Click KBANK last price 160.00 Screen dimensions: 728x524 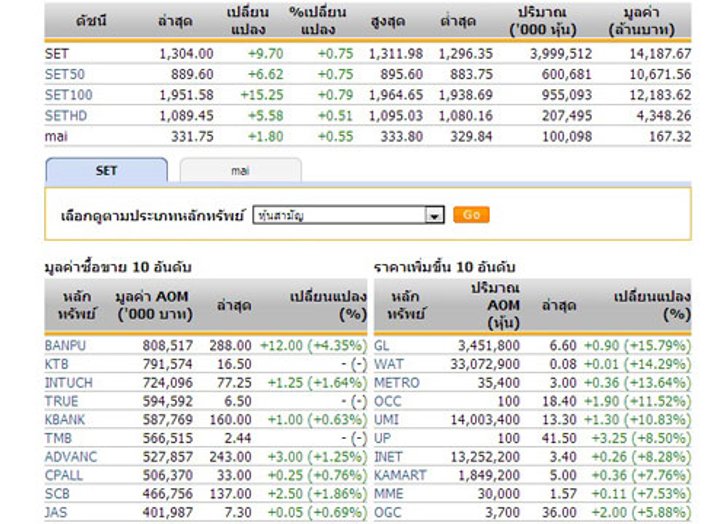click(x=230, y=420)
